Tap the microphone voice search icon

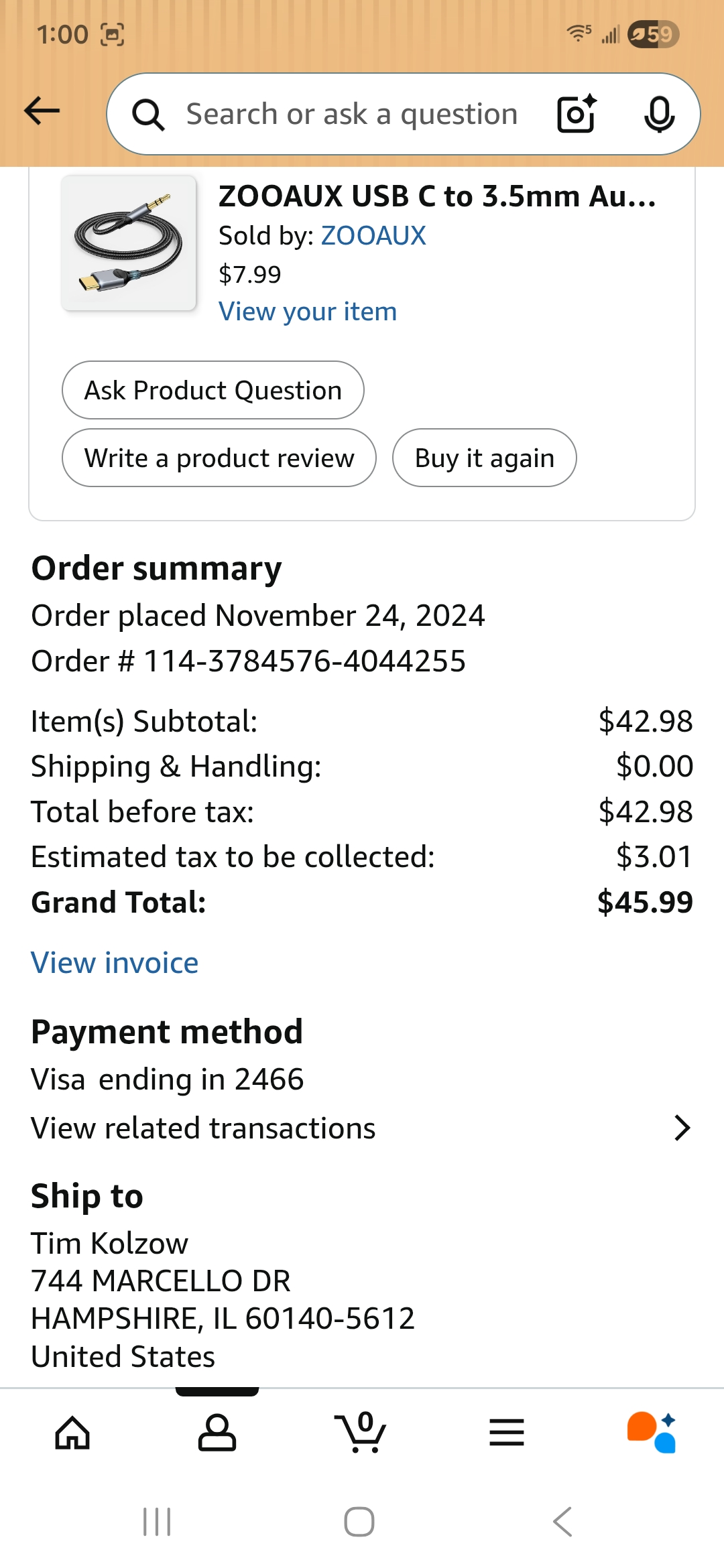(x=659, y=114)
